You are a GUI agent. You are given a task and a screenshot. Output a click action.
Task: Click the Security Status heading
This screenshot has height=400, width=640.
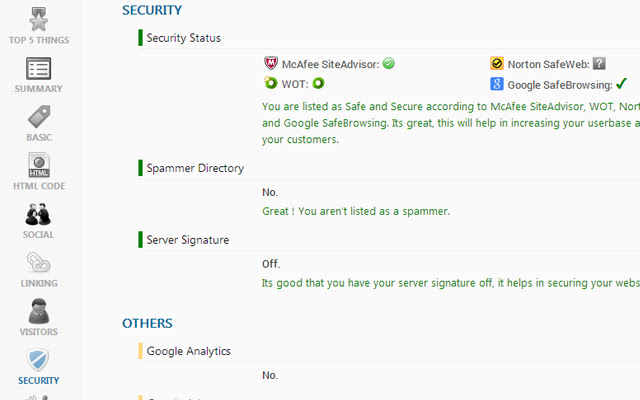pyautogui.click(x=183, y=38)
